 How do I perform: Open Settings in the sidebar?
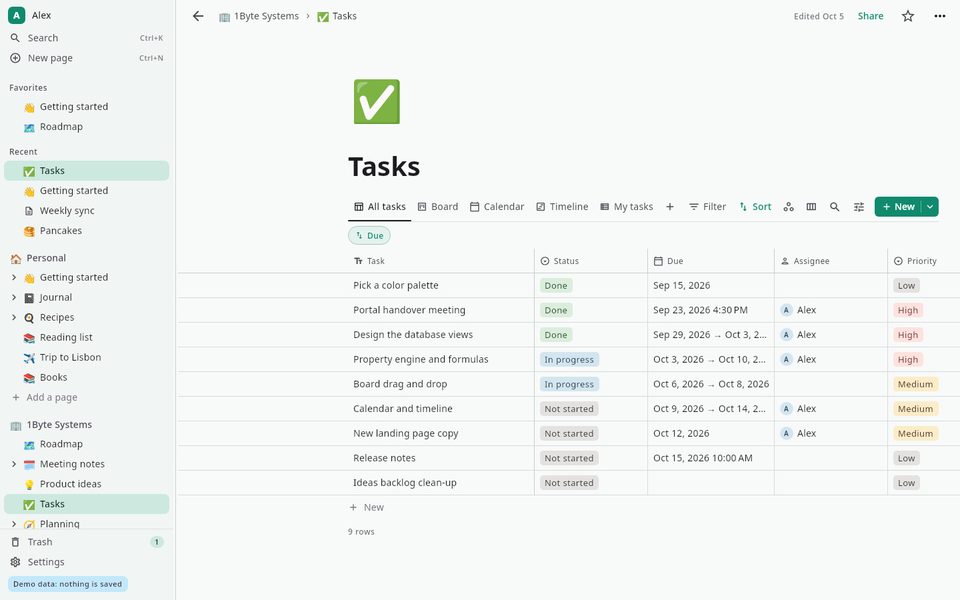(86, 562)
